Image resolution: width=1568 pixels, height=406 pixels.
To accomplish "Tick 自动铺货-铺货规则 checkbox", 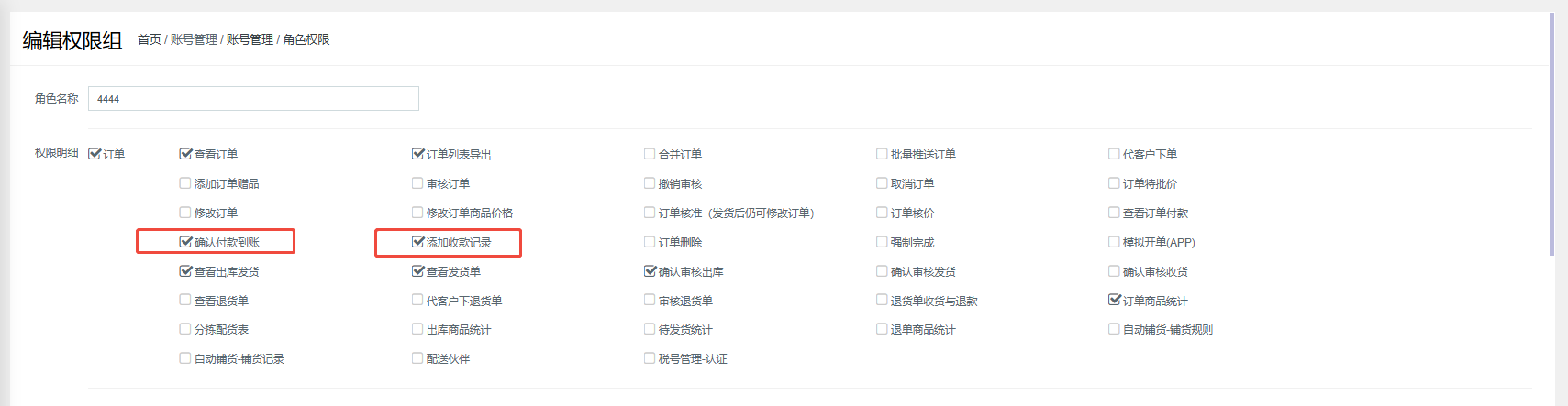I will [x=1114, y=329].
